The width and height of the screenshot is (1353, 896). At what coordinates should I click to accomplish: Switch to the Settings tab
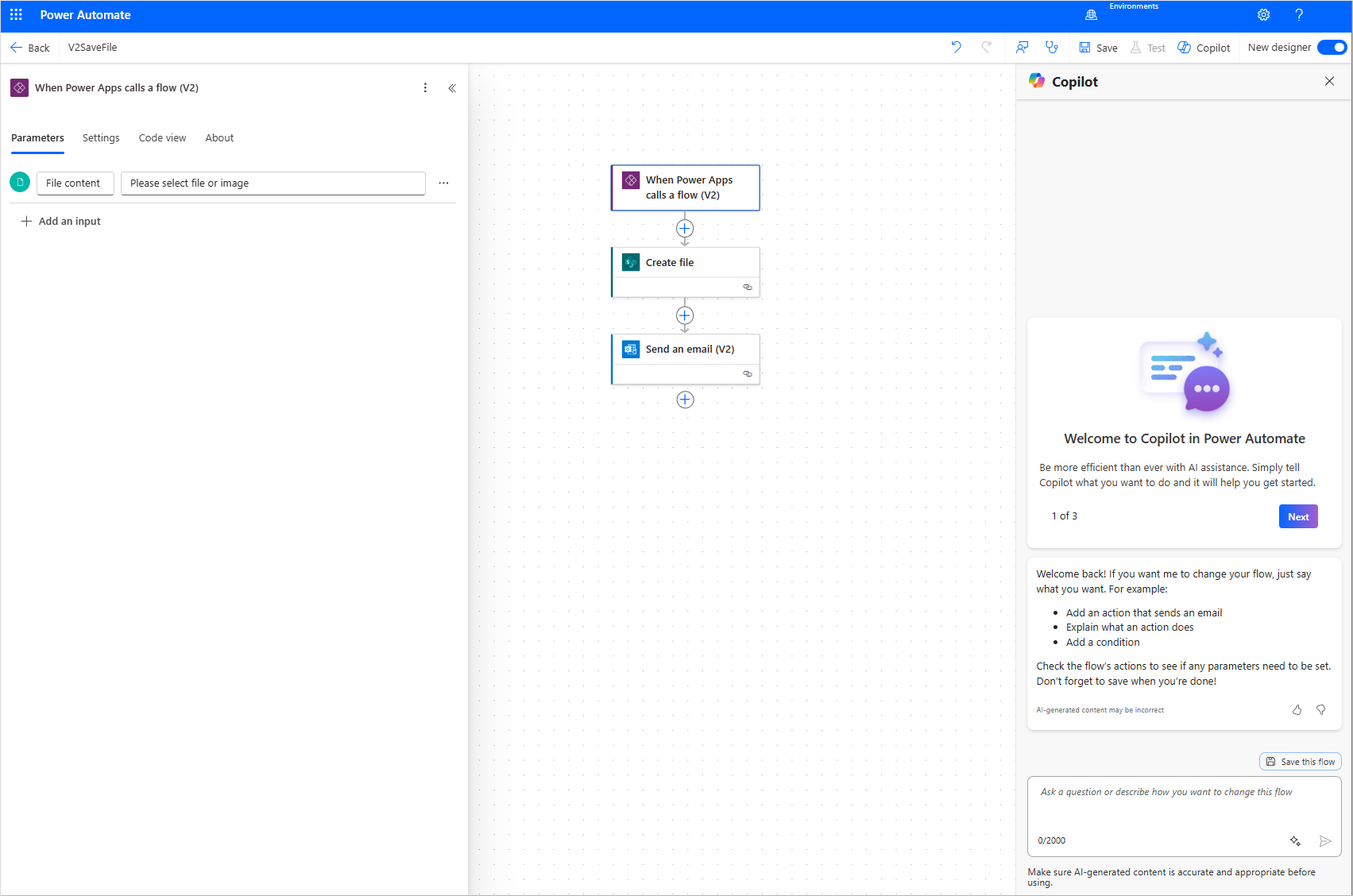(x=101, y=138)
